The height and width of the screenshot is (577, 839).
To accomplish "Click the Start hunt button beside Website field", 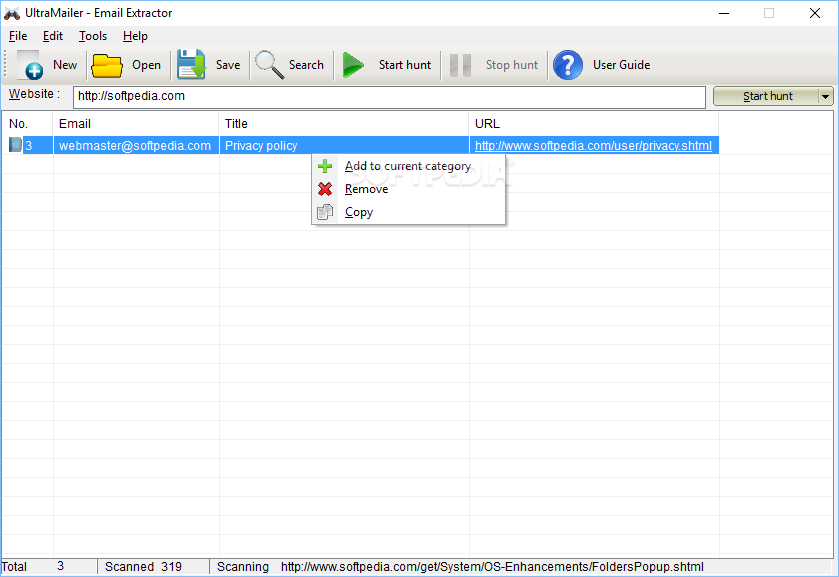I will [x=767, y=96].
